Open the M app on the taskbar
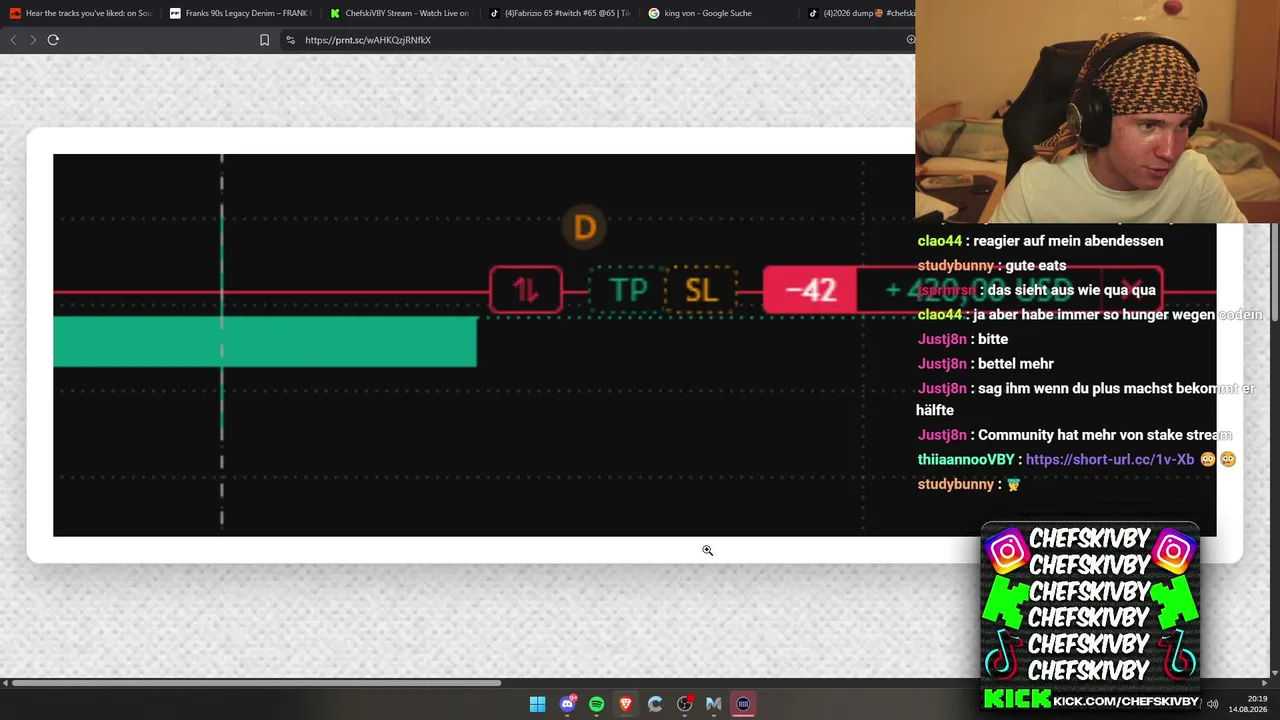Image resolution: width=1280 pixels, height=720 pixels. pos(714,704)
